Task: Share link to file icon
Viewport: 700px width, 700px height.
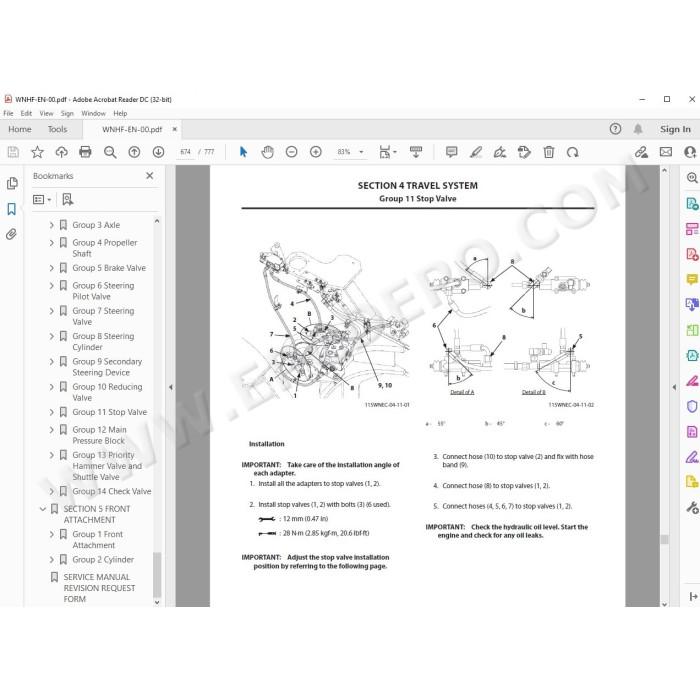Action: 642,152
